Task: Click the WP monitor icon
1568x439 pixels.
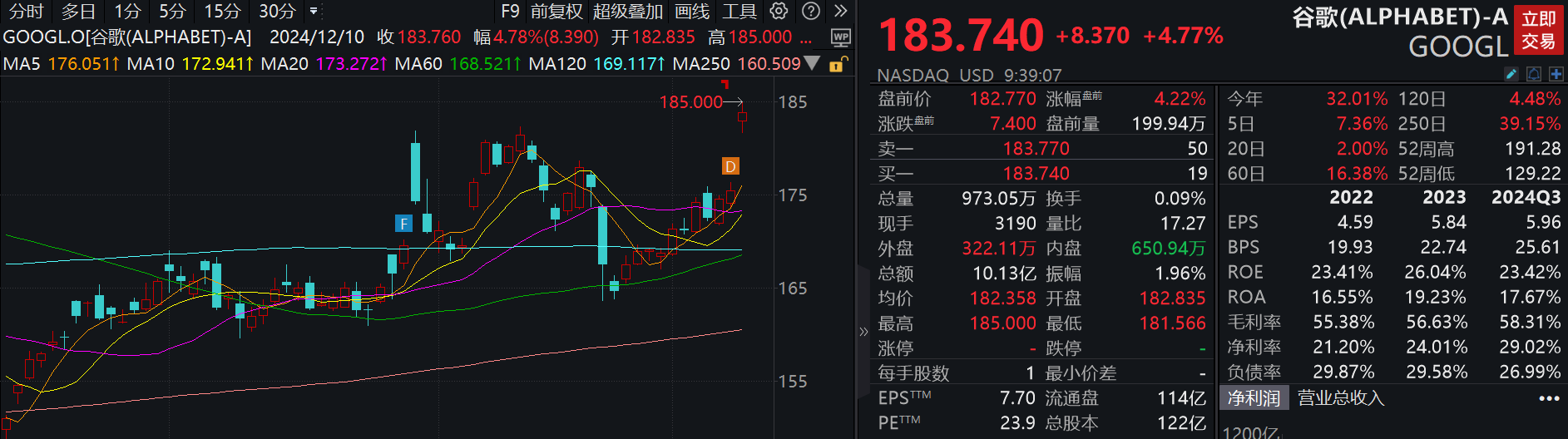Action: 841,37
